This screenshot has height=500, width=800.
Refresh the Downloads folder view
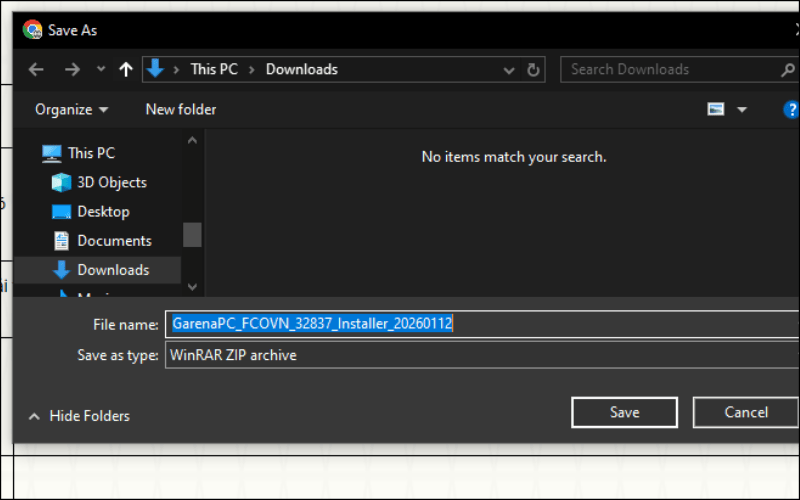[534, 70]
